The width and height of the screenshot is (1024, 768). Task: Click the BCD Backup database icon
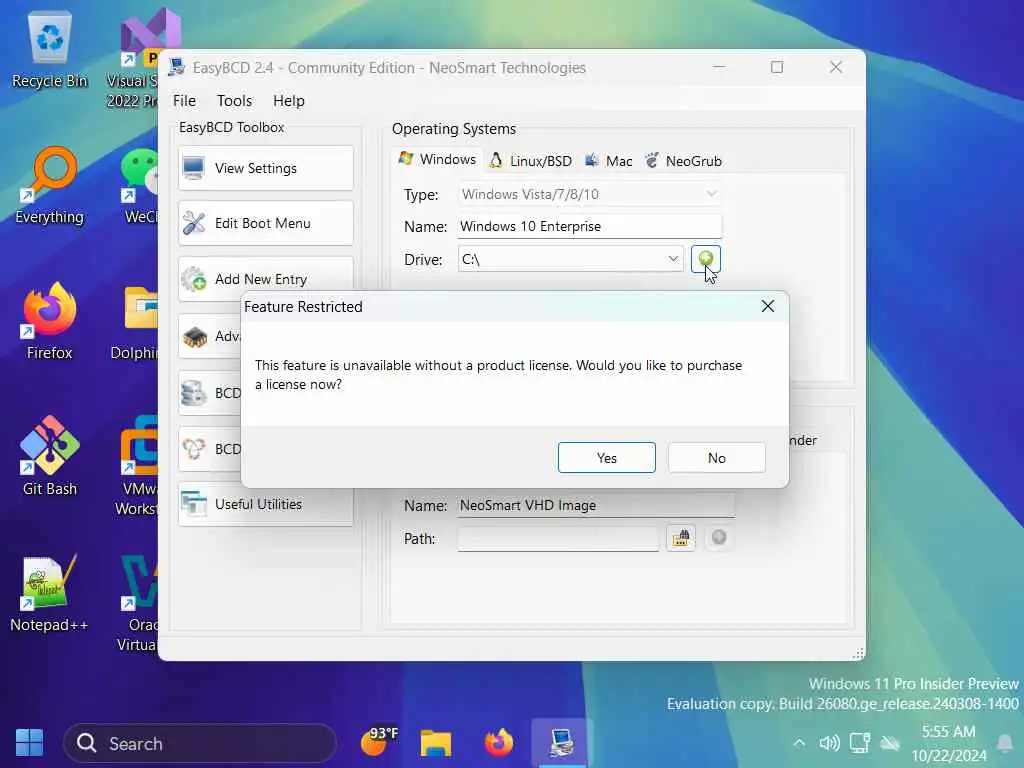(x=194, y=393)
